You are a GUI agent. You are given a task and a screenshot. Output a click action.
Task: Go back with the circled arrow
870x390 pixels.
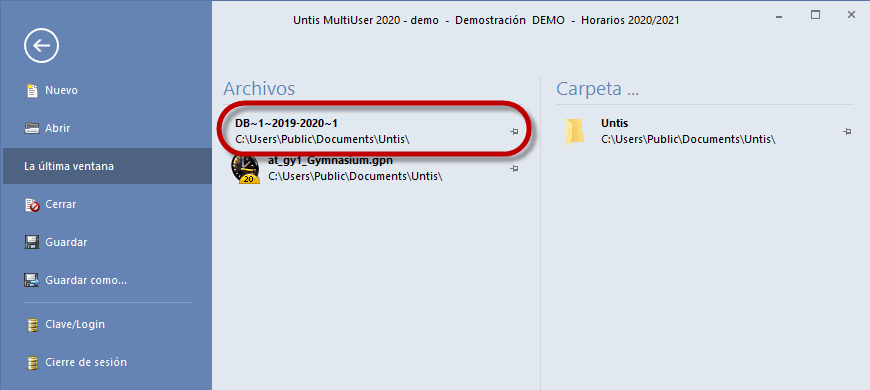(x=42, y=45)
